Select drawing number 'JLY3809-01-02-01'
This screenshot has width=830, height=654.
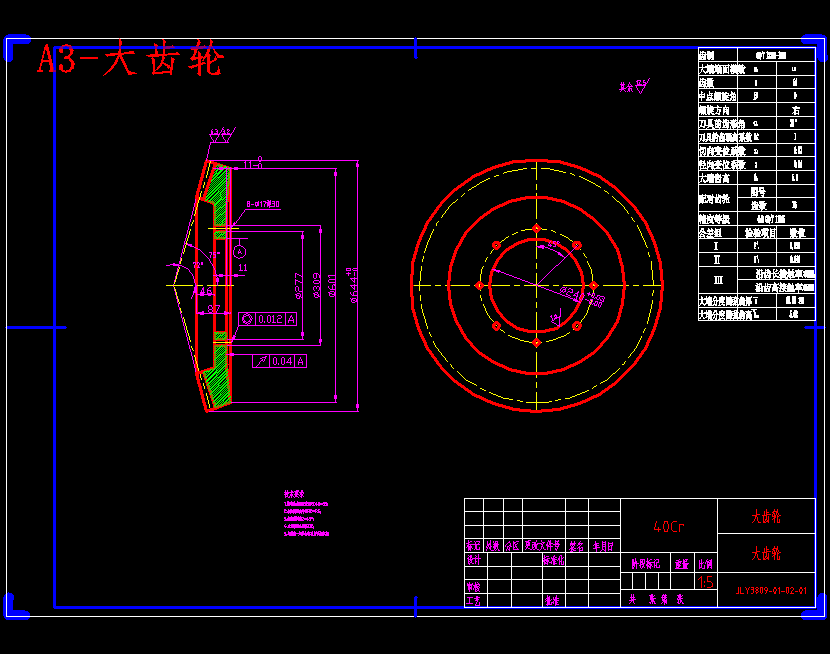click(771, 591)
